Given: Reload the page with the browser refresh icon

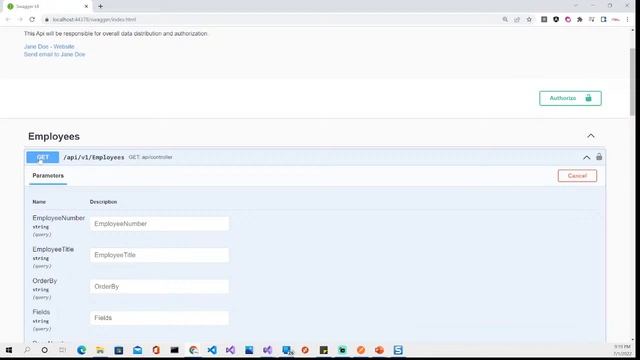Looking at the screenshot, I should coord(32,19).
